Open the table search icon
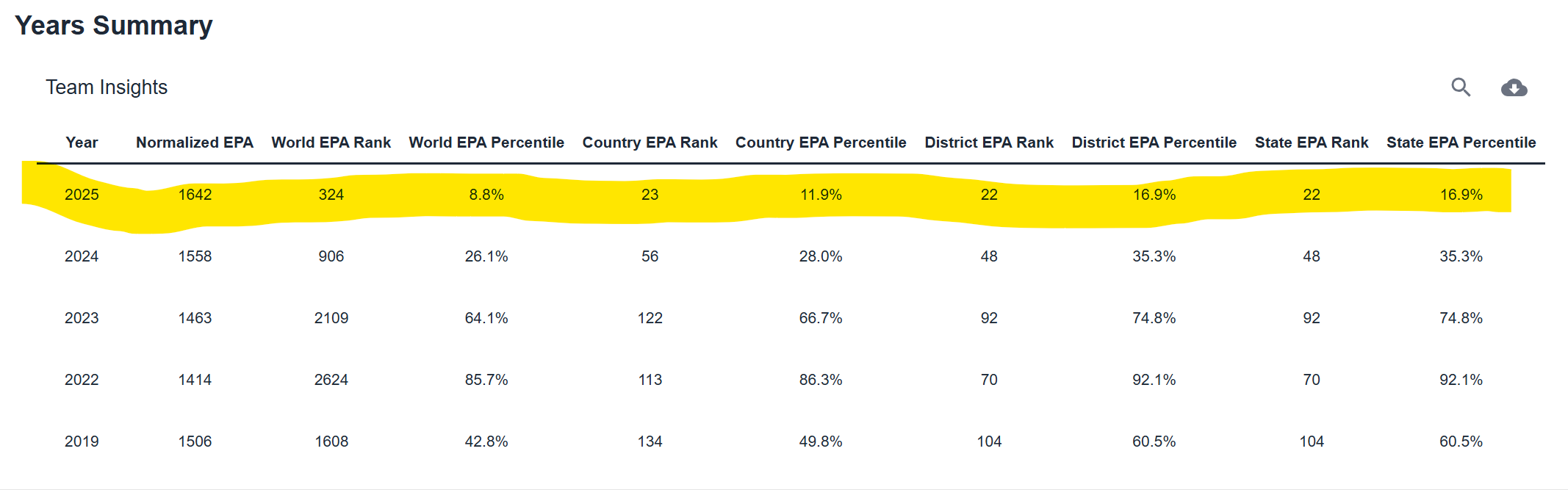Viewport: 1568px width, 490px height. tap(1461, 87)
